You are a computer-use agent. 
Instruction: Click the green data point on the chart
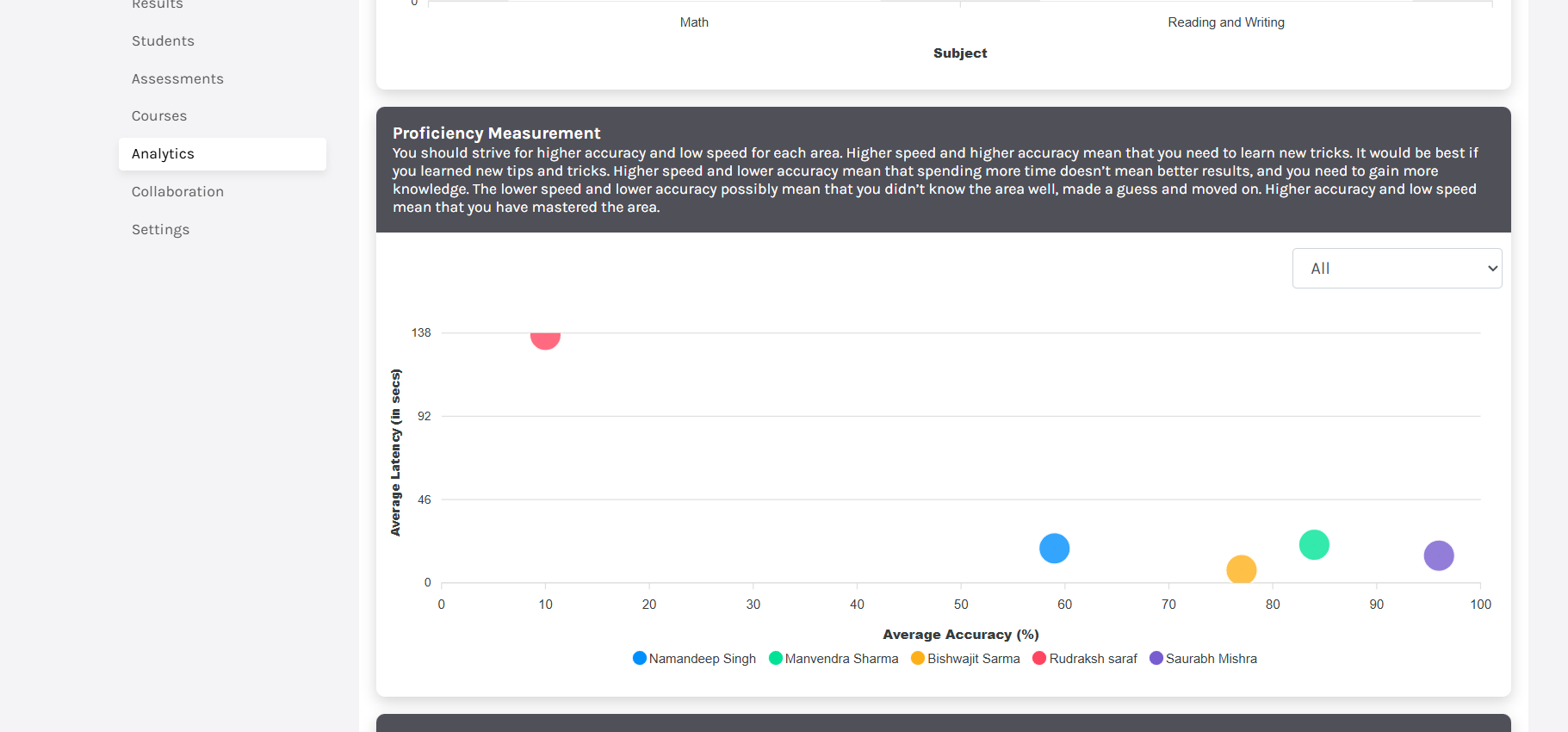pyautogui.click(x=1314, y=545)
